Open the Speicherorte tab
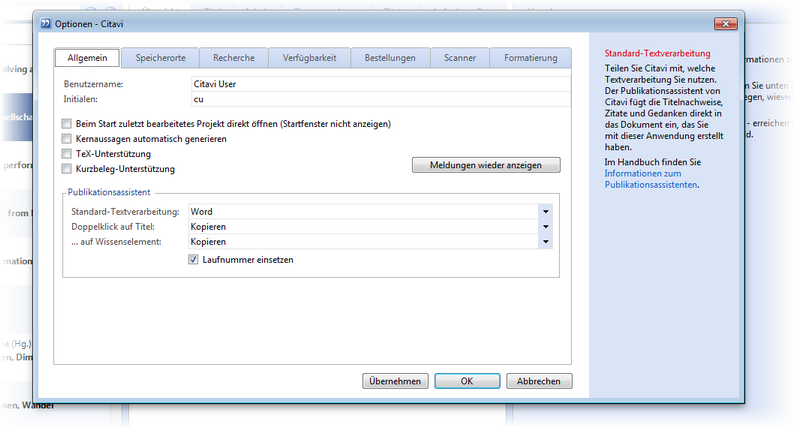794x428 pixels. point(161,58)
